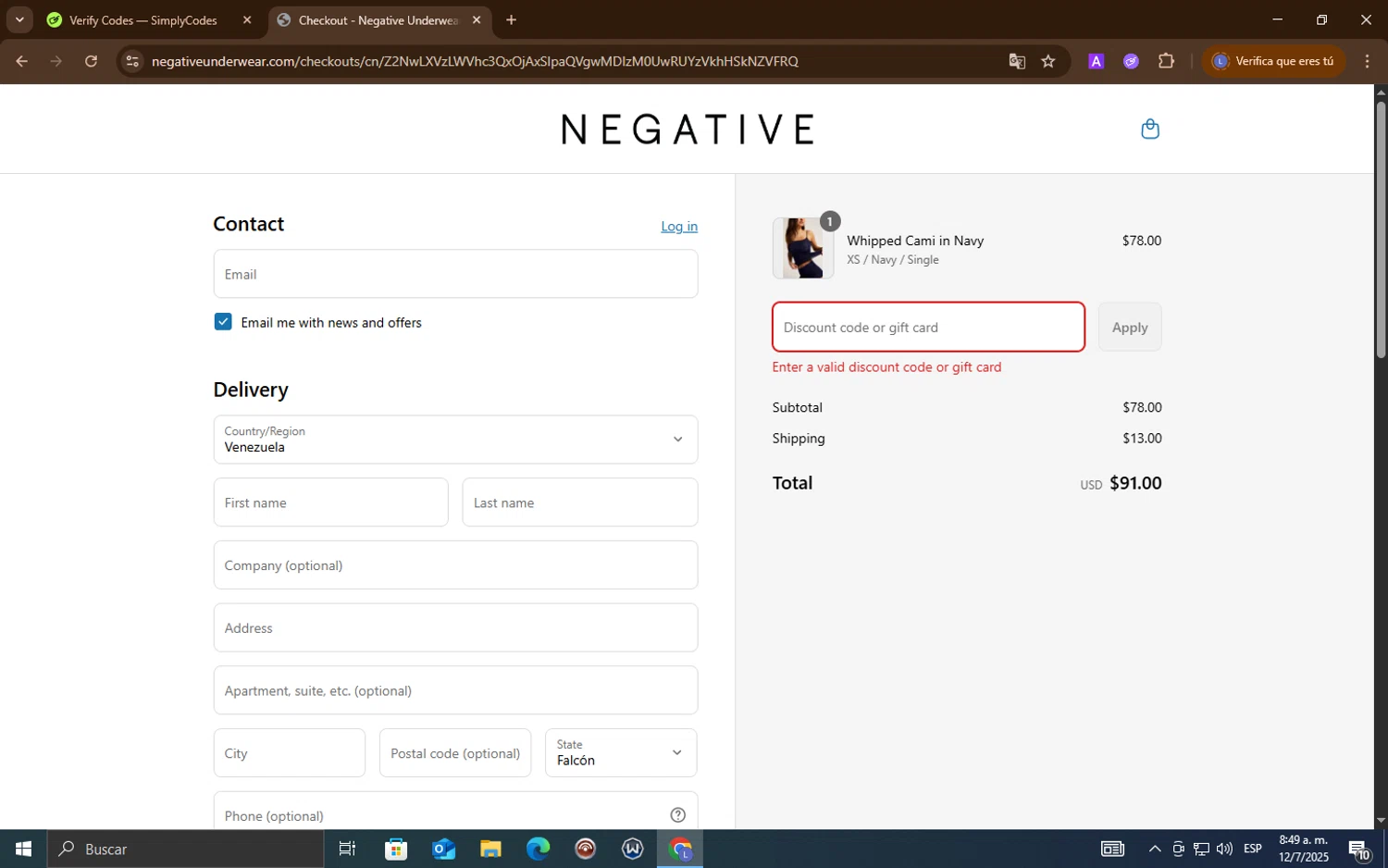Open the W circle app in taskbar
The image size is (1388, 868).
click(633, 849)
